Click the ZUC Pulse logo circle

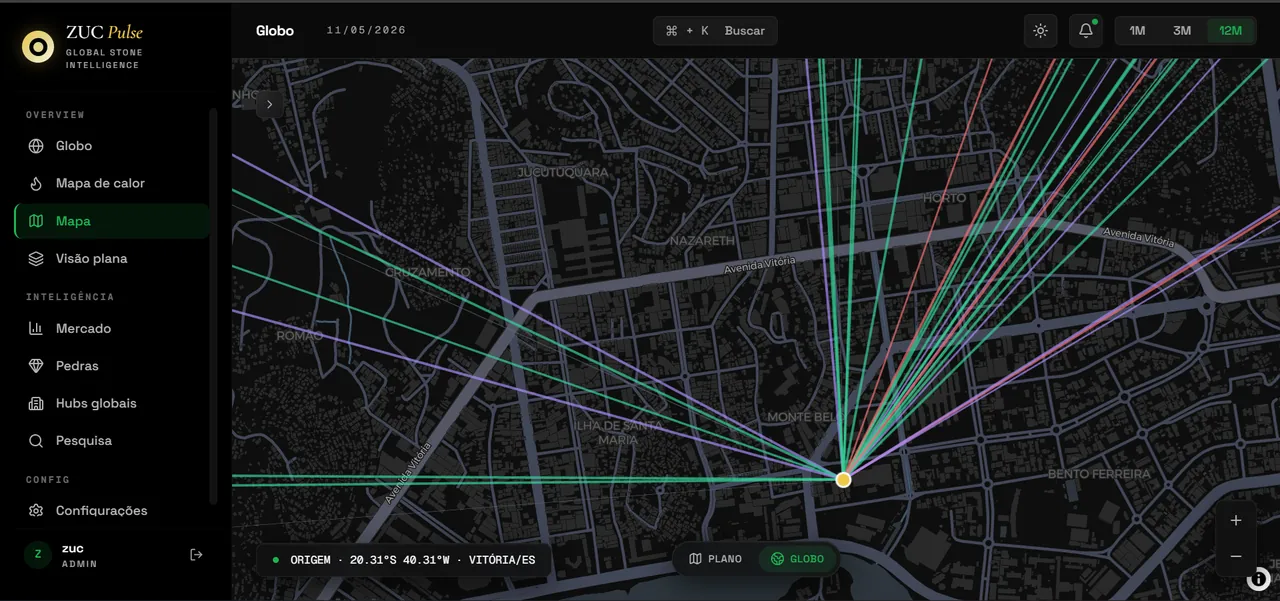[38, 46]
